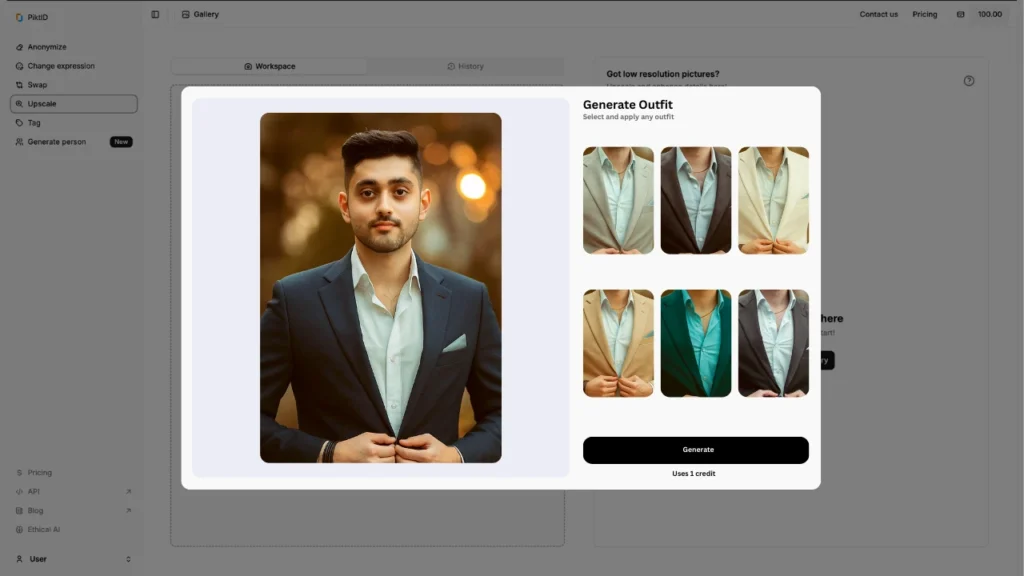Select the Swap tool
This screenshot has width=1024, height=576.
point(37,84)
